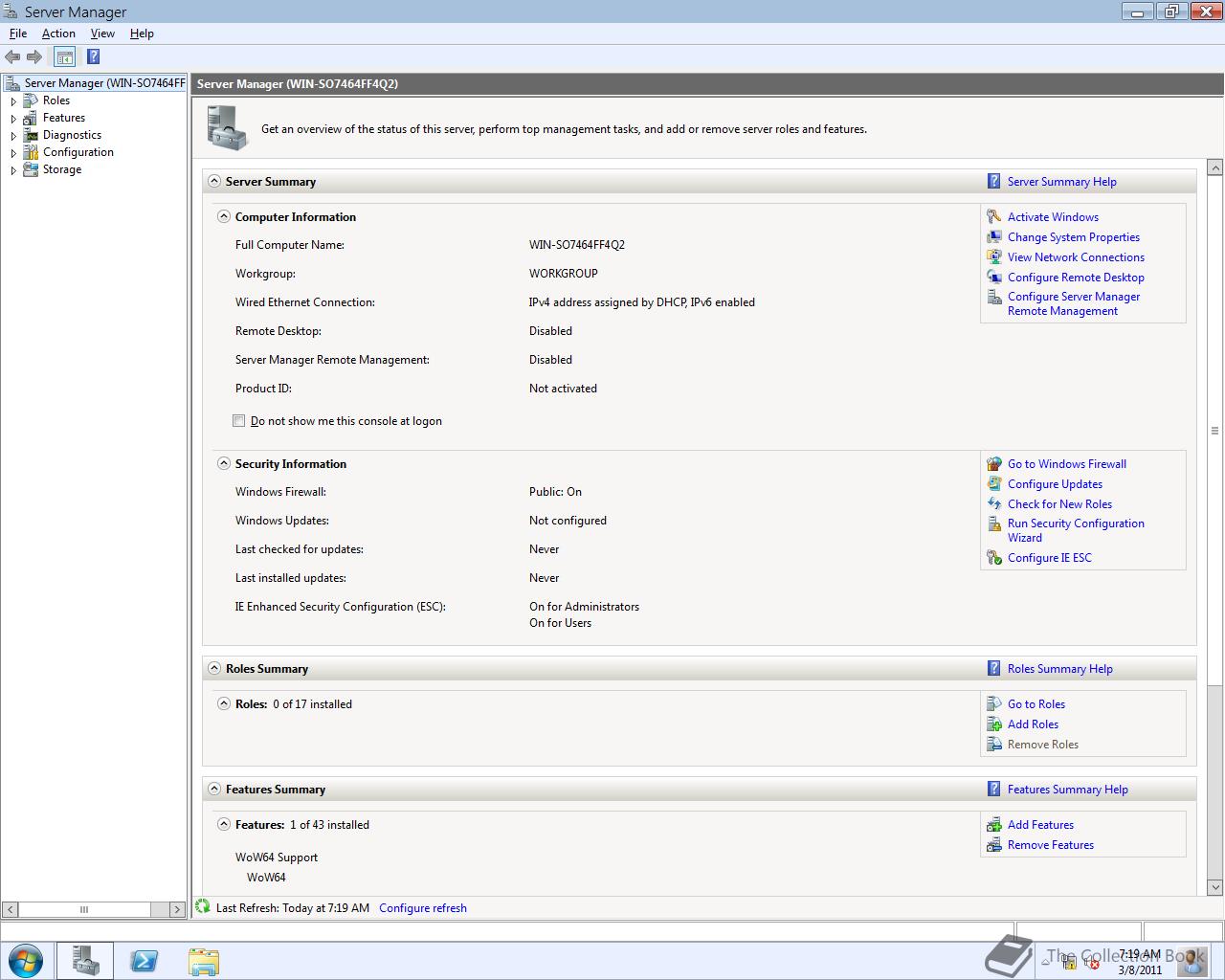Open the Roles Summary Help link

coord(1059,669)
